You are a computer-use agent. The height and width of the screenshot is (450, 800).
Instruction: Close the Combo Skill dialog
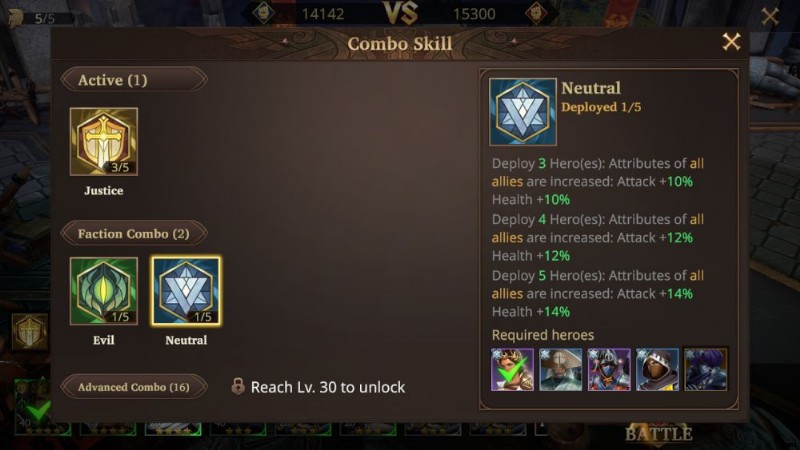pos(731,42)
